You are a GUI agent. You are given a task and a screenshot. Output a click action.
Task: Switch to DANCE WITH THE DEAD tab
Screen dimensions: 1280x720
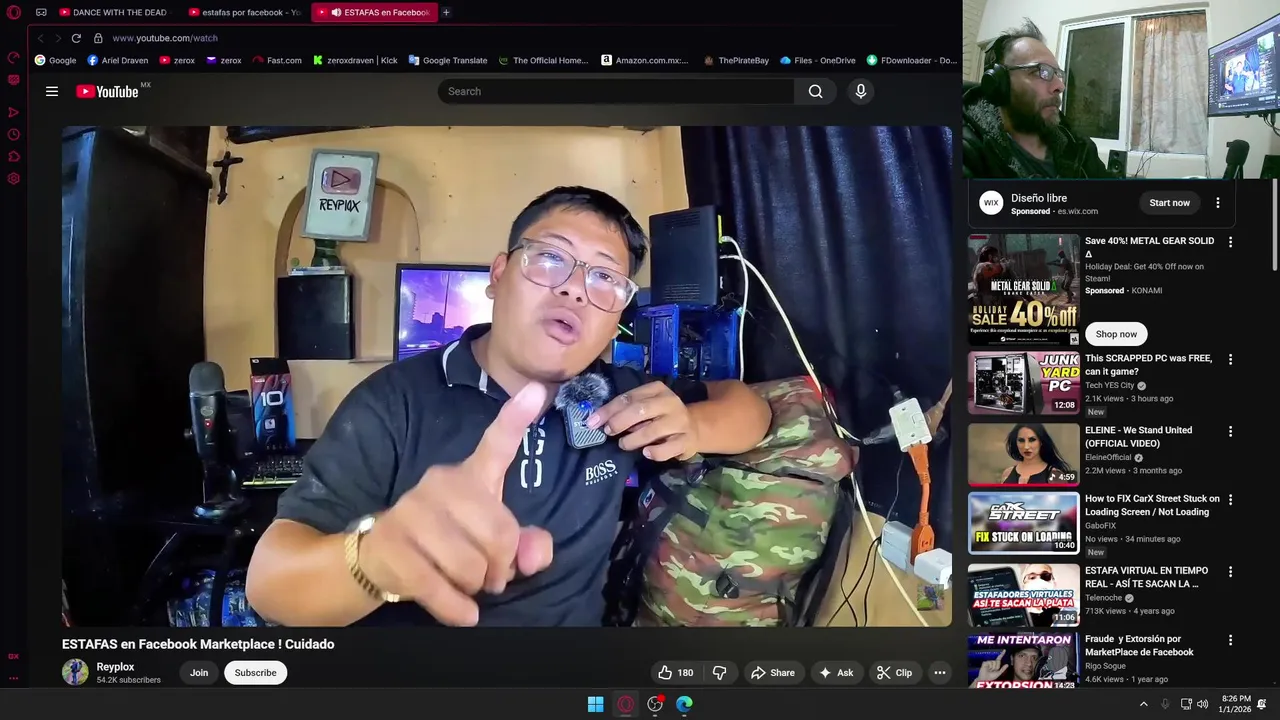[113, 12]
